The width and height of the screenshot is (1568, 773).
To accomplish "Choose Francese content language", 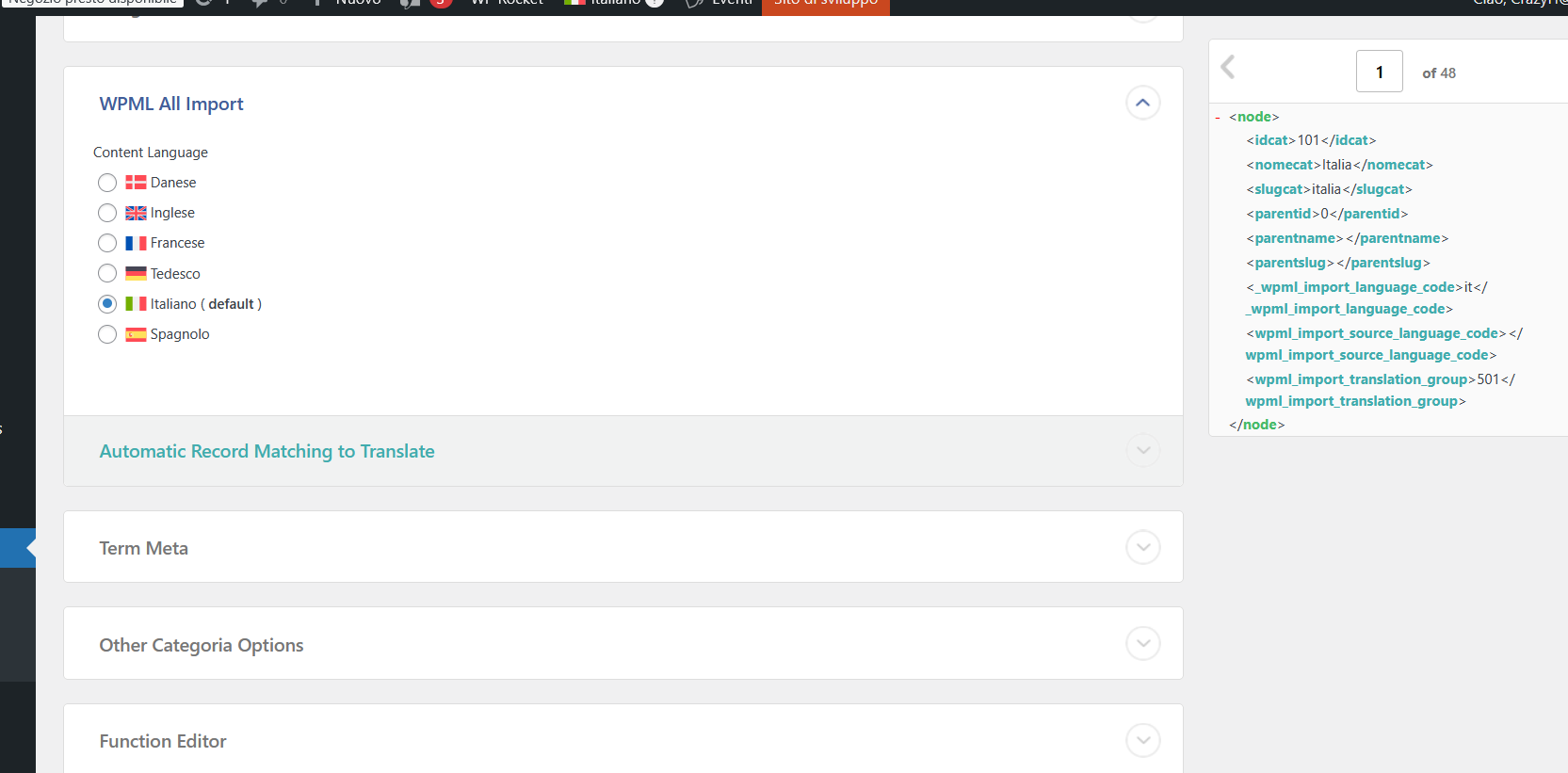I will (x=107, y=243).
